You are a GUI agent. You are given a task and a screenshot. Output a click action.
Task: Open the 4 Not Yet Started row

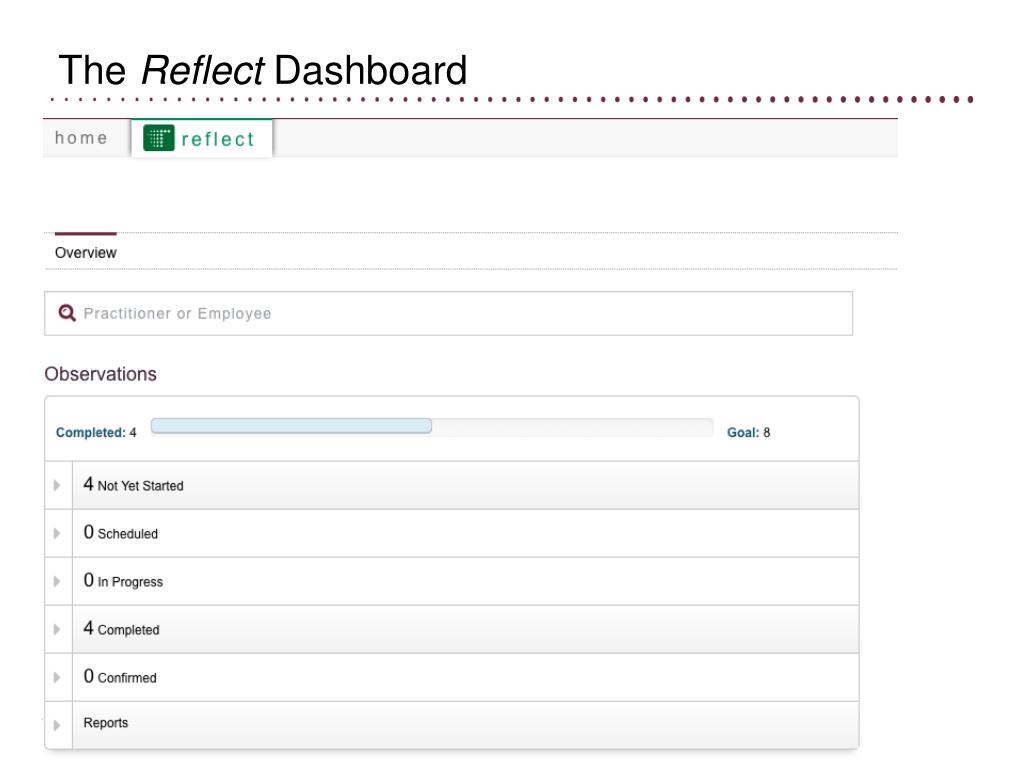coord(465,485)
